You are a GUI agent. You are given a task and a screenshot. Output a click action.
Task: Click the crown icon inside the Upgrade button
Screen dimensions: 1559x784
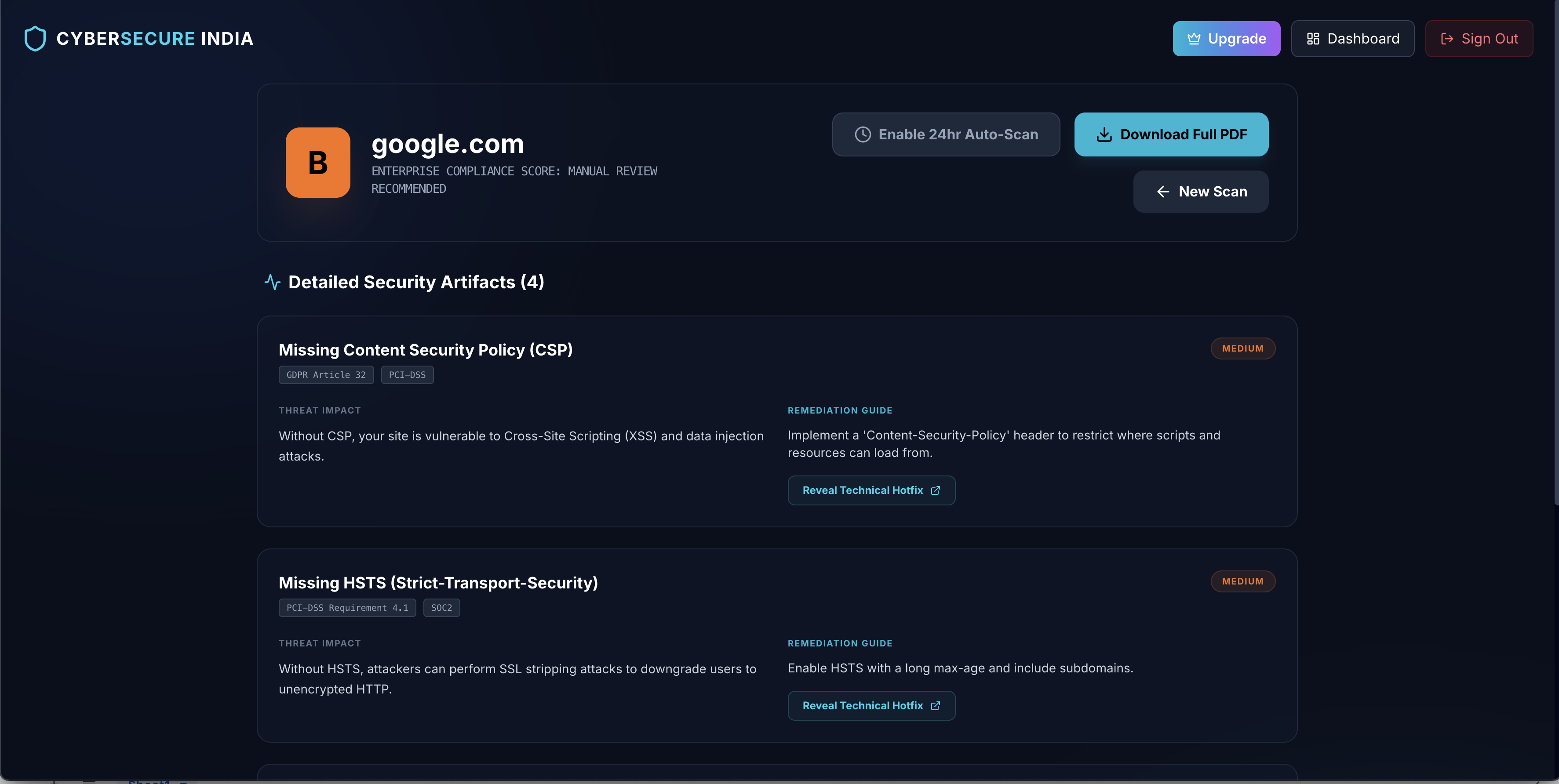point(1194,38)
